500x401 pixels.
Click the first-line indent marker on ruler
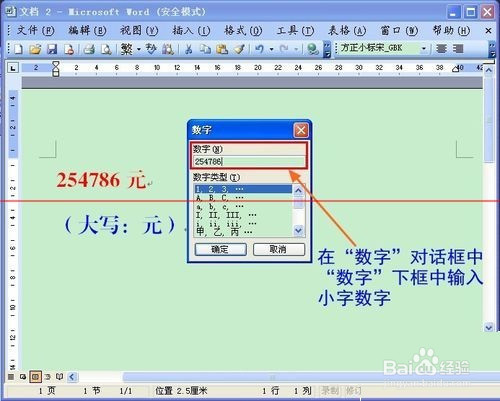tap(56, 64)
